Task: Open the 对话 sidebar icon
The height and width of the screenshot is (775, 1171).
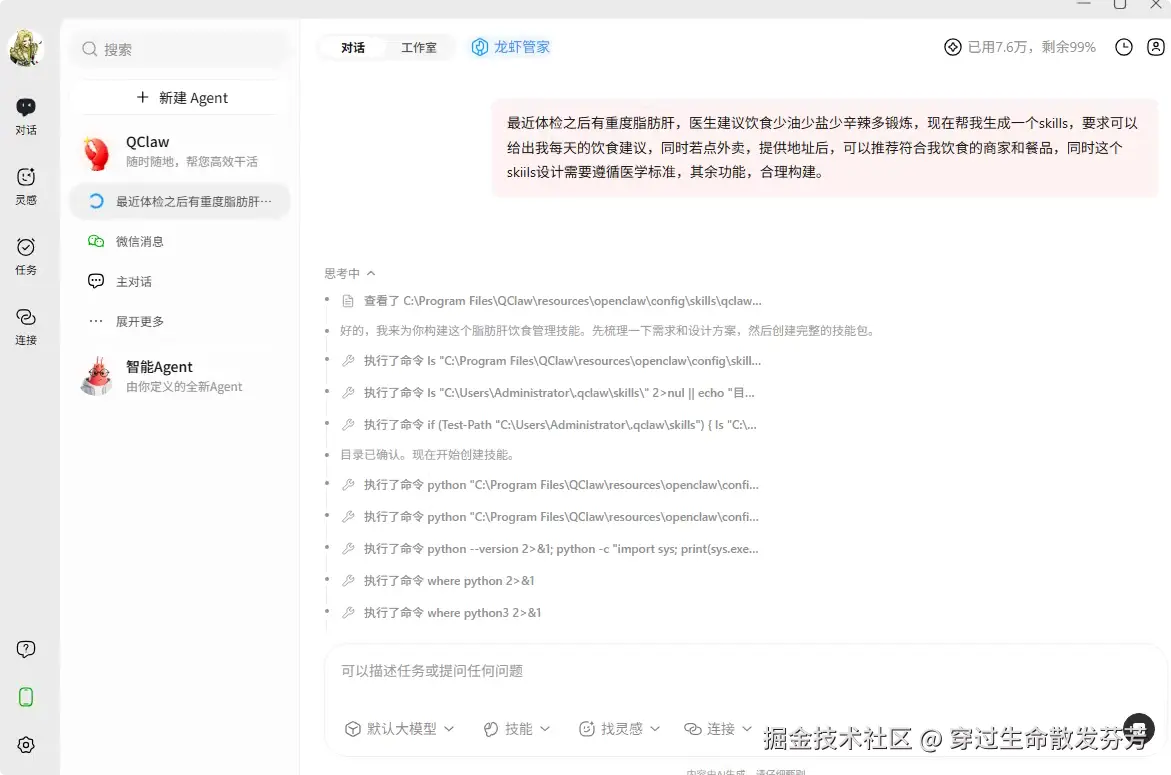Action: pyautogui.click(x=26, y=116)
